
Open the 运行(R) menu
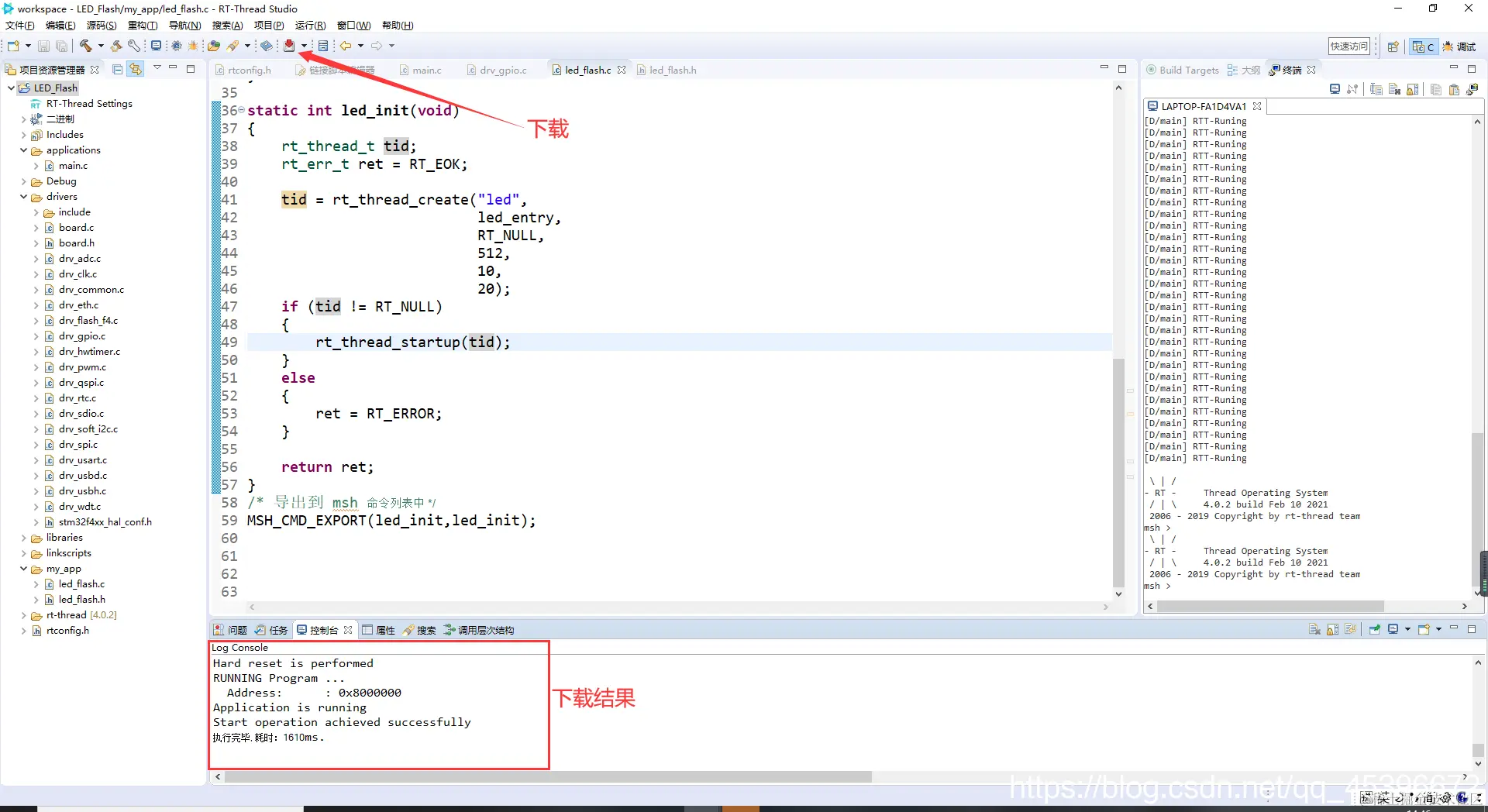click(310, 25)
